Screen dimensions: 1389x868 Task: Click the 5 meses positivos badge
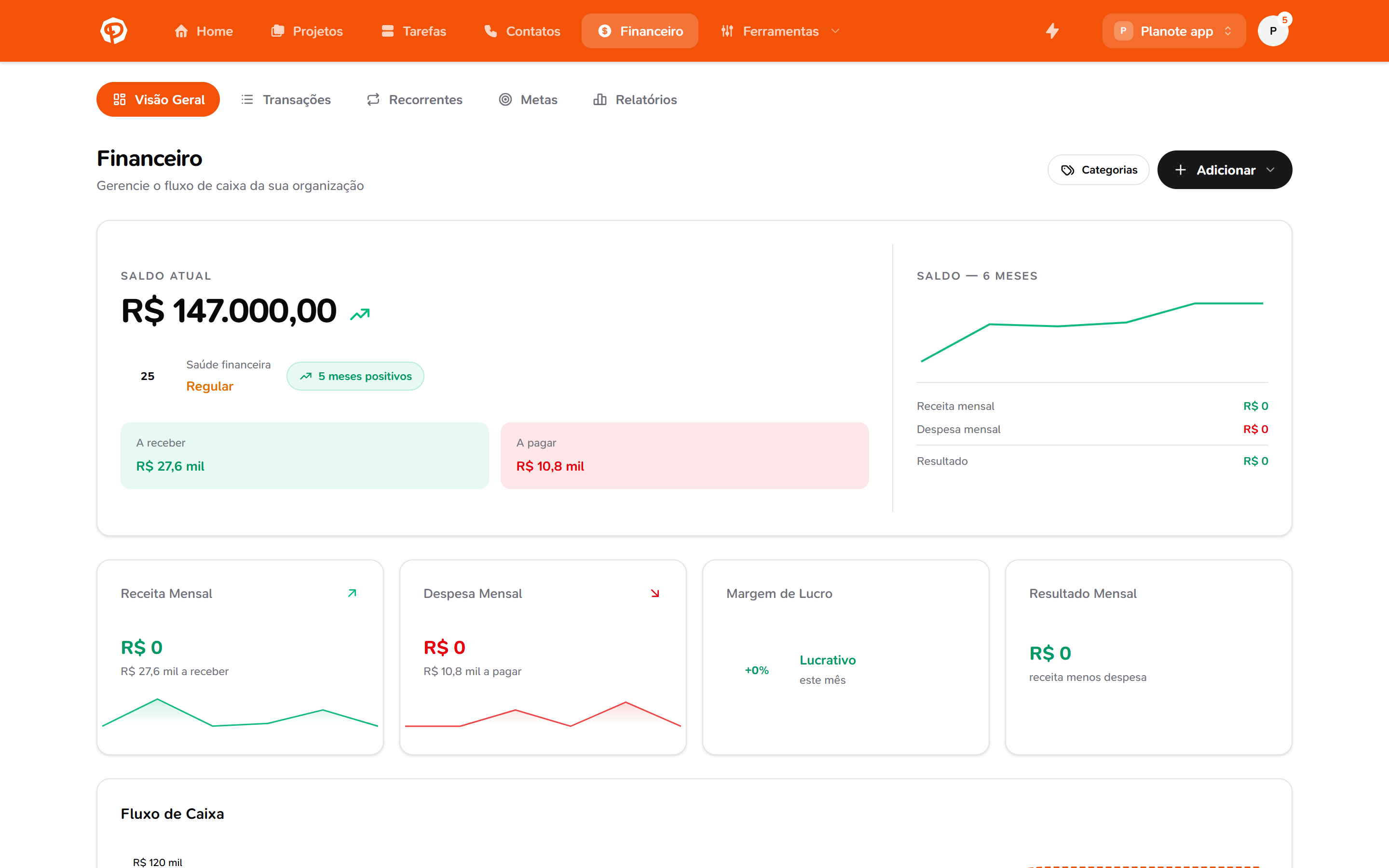tap(355, 376)
